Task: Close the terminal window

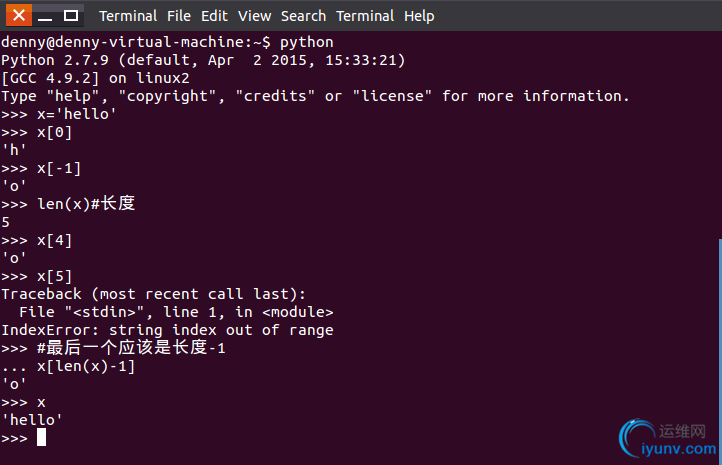Action: pyautogui.click(x=19, y=16)
